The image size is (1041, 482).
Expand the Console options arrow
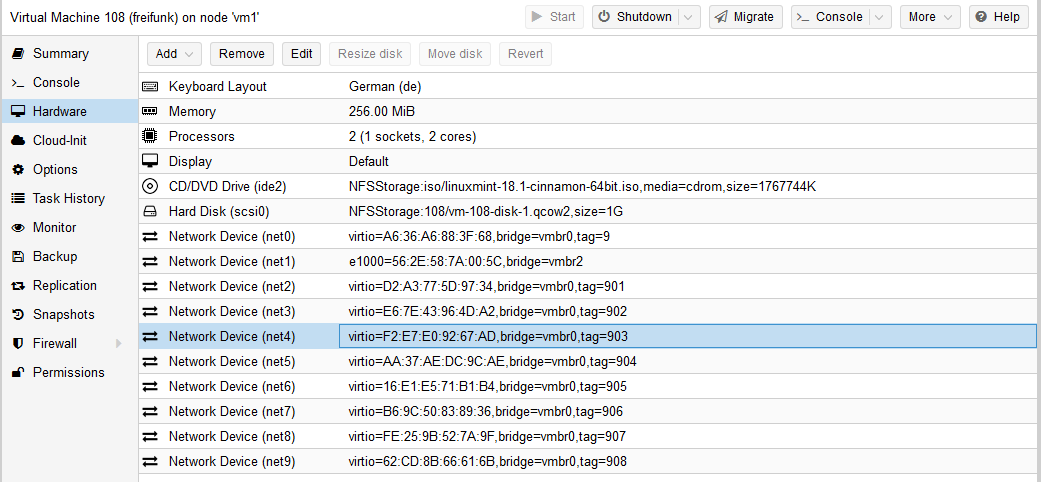[880, 17]
